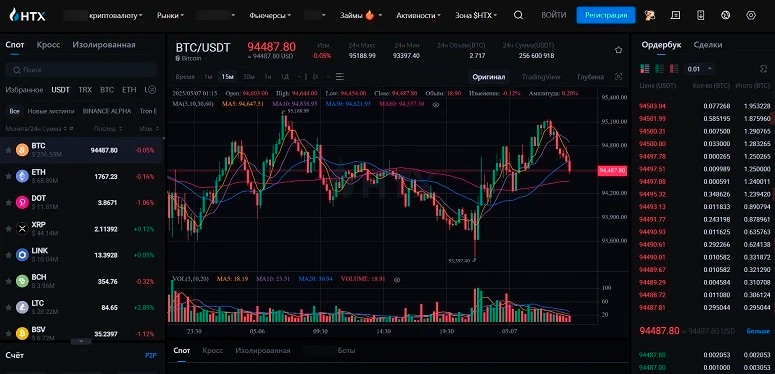This screenshot has height=374, width=775.
Task: Toggle MA indicator visibility eye icon
Action: click(x=435, y=105)
